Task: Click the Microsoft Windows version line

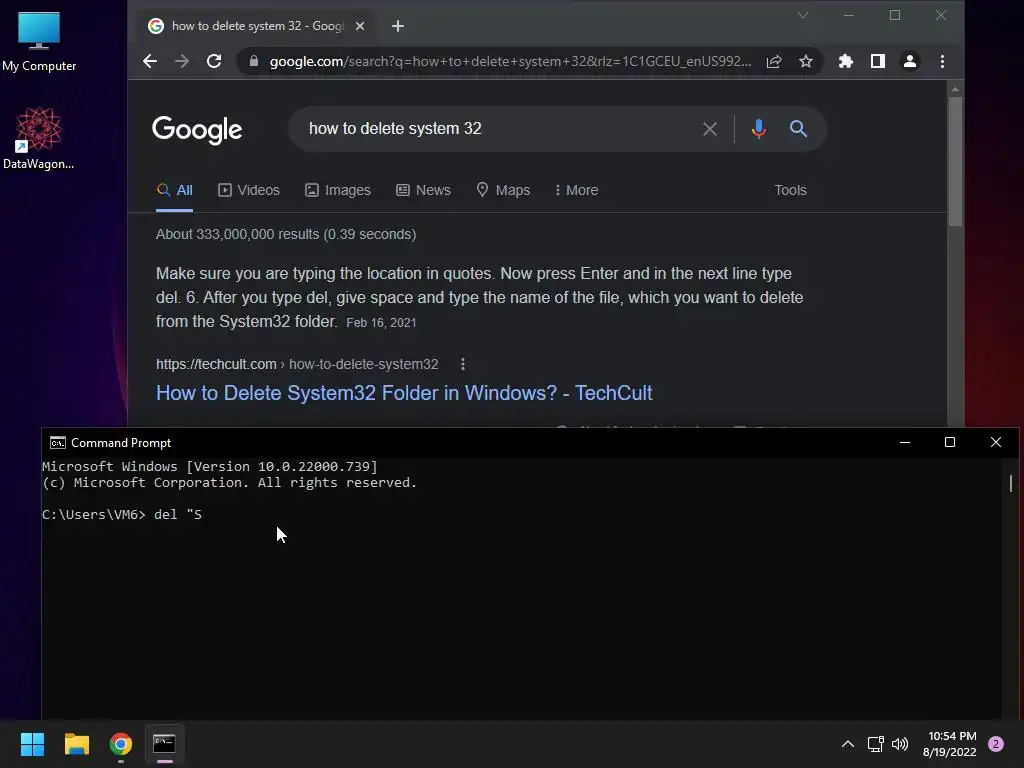Action: click(210, 466)
